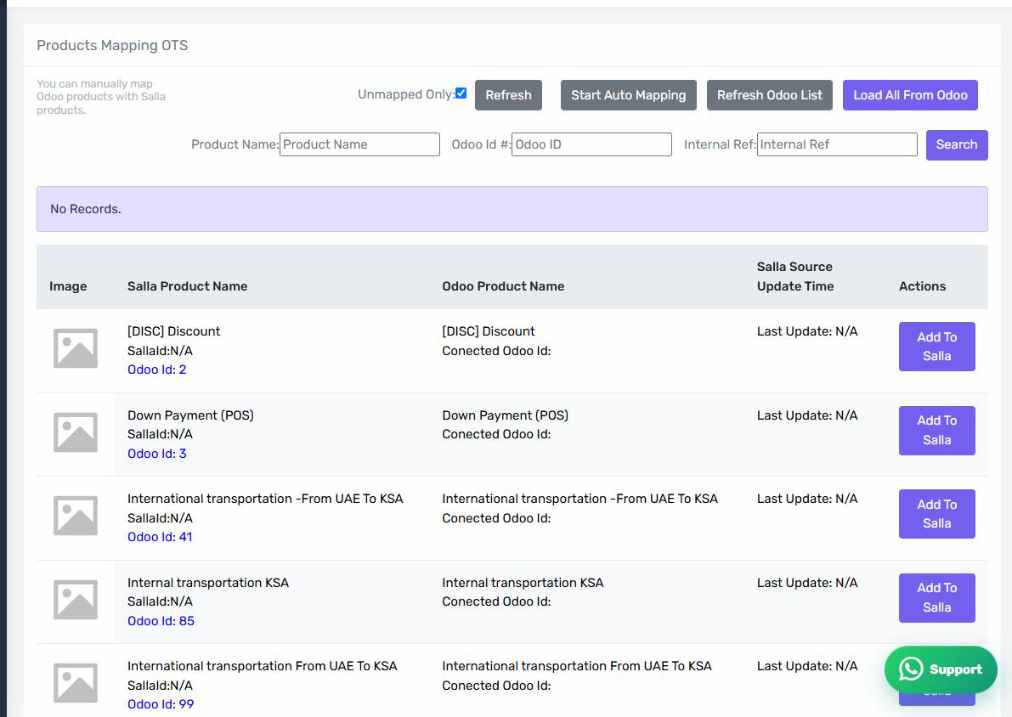The height and width of the screenshot is (717, 1012).
Task: Add Down Payment (POS) to Salla
Action: click(936, 430)
